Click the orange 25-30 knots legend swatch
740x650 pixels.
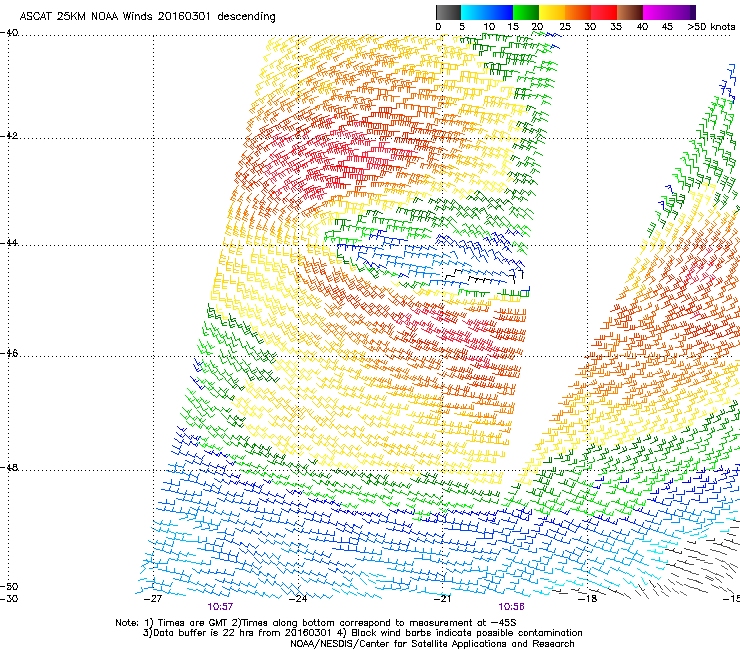(x=578, y=12)
